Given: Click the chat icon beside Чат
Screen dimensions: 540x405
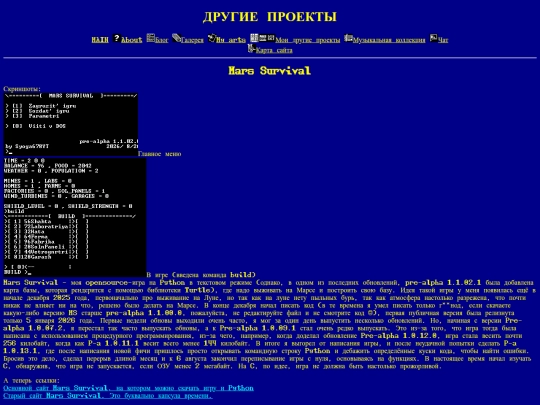Looking at the screenshot, I should coord(433,38).
